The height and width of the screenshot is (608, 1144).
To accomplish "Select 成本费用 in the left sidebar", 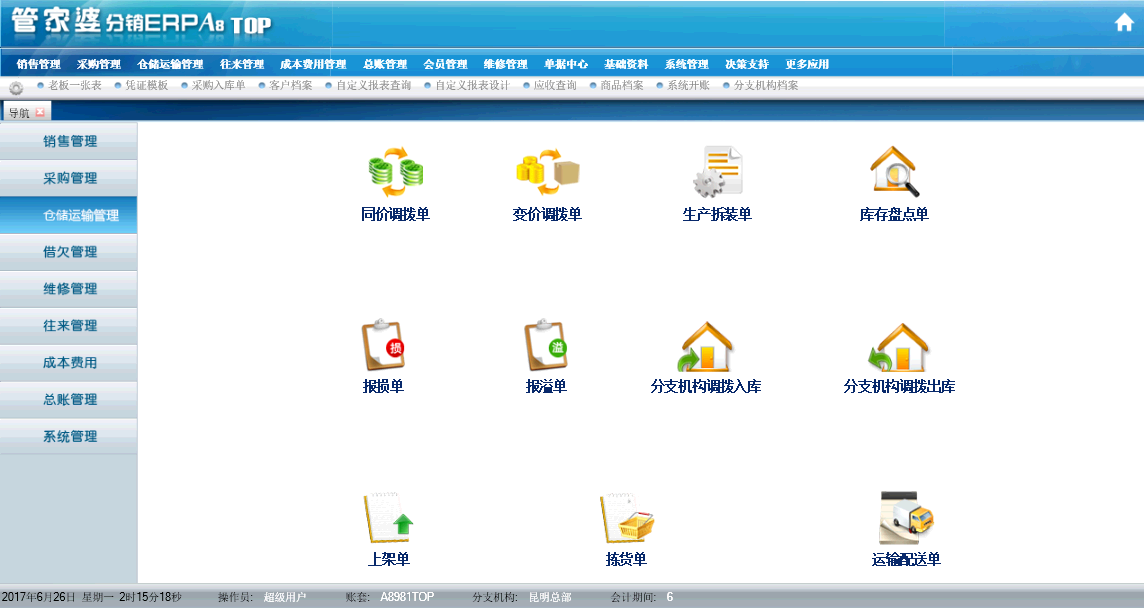I will point(69,363).
